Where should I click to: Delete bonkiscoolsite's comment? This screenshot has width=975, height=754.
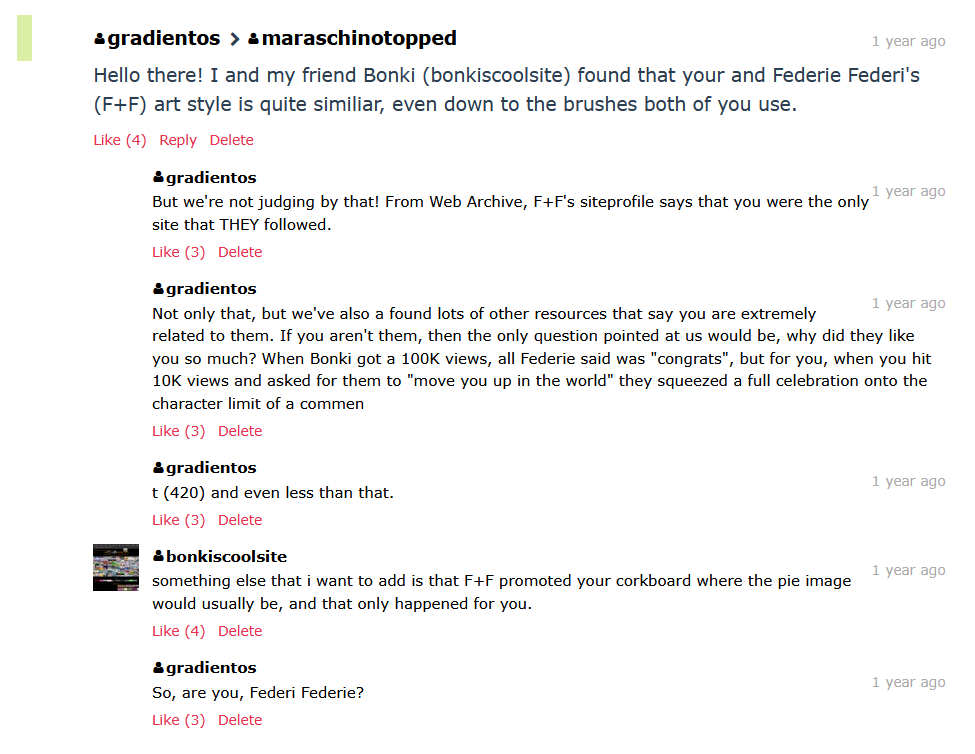point(240,631)
